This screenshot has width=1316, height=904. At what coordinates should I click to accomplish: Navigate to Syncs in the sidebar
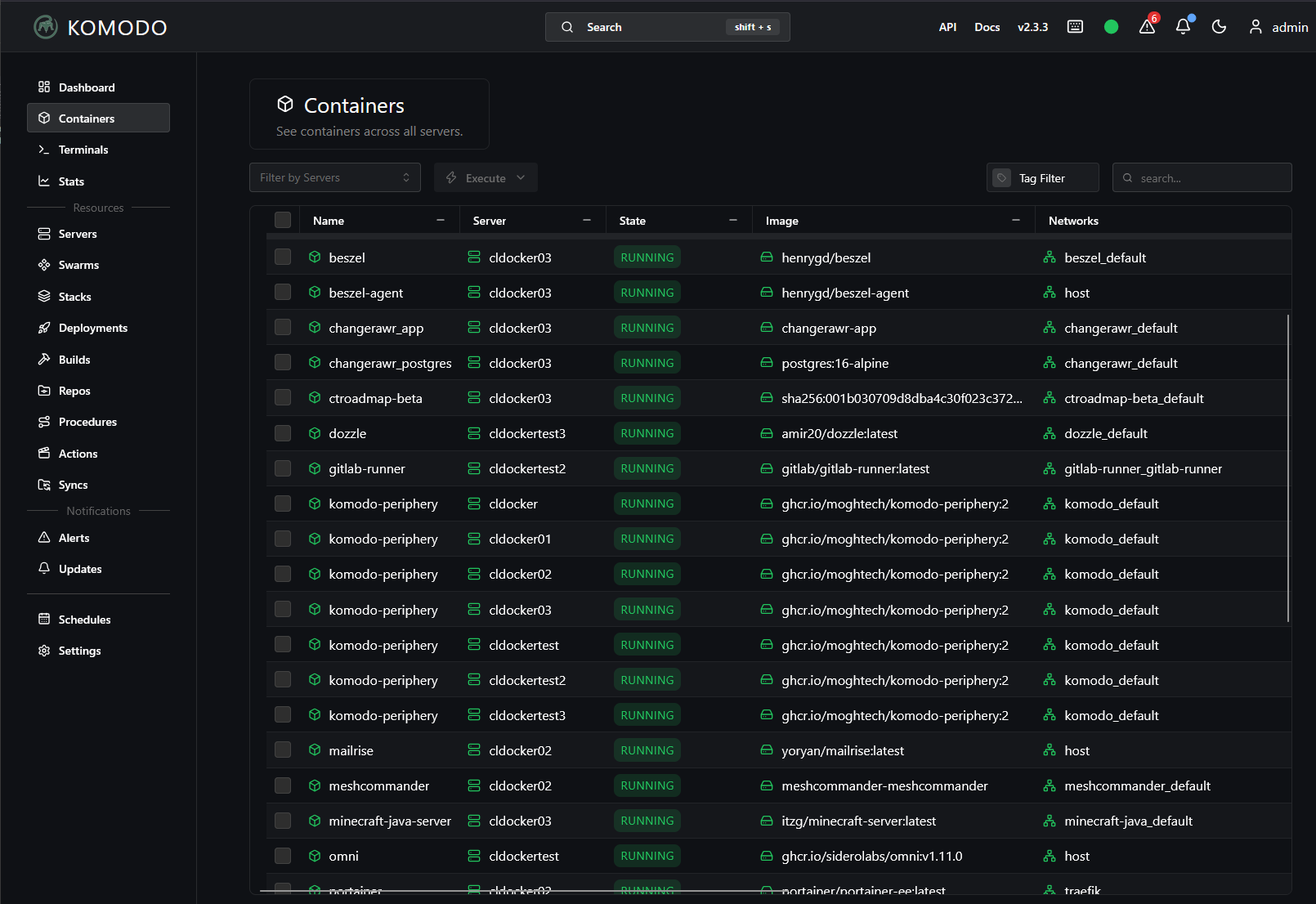coord(98,485)
